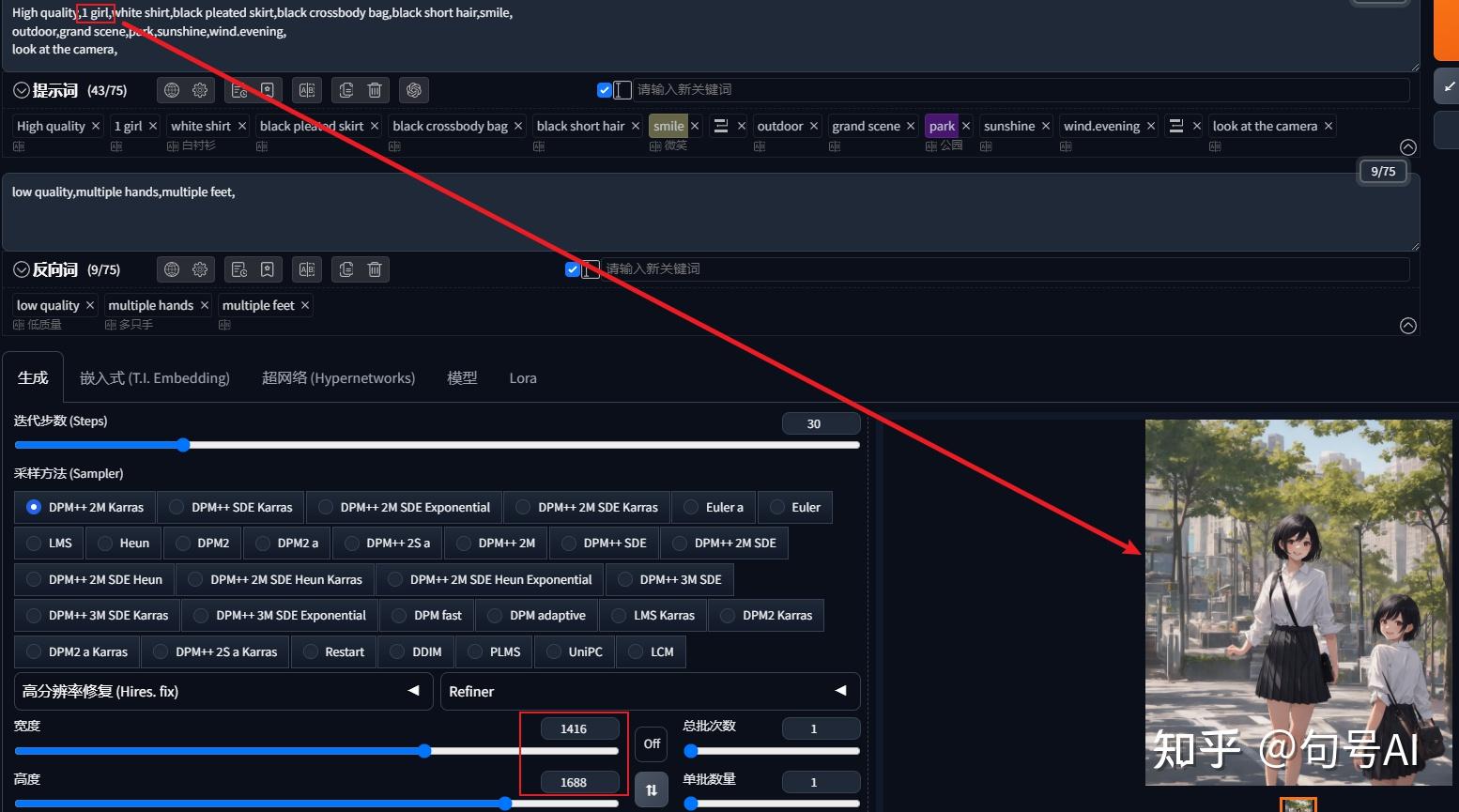Switch to the Lora tab
This screenshot has height=812, width=1459.
click(523, 377)
